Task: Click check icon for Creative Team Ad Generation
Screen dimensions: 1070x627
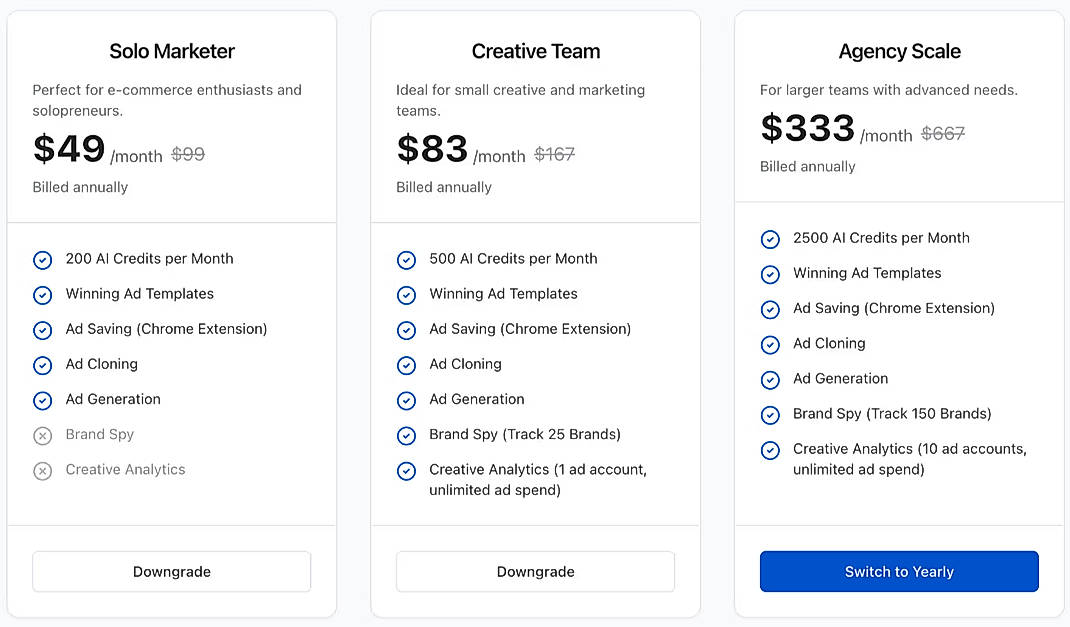Action: [406, 400]
